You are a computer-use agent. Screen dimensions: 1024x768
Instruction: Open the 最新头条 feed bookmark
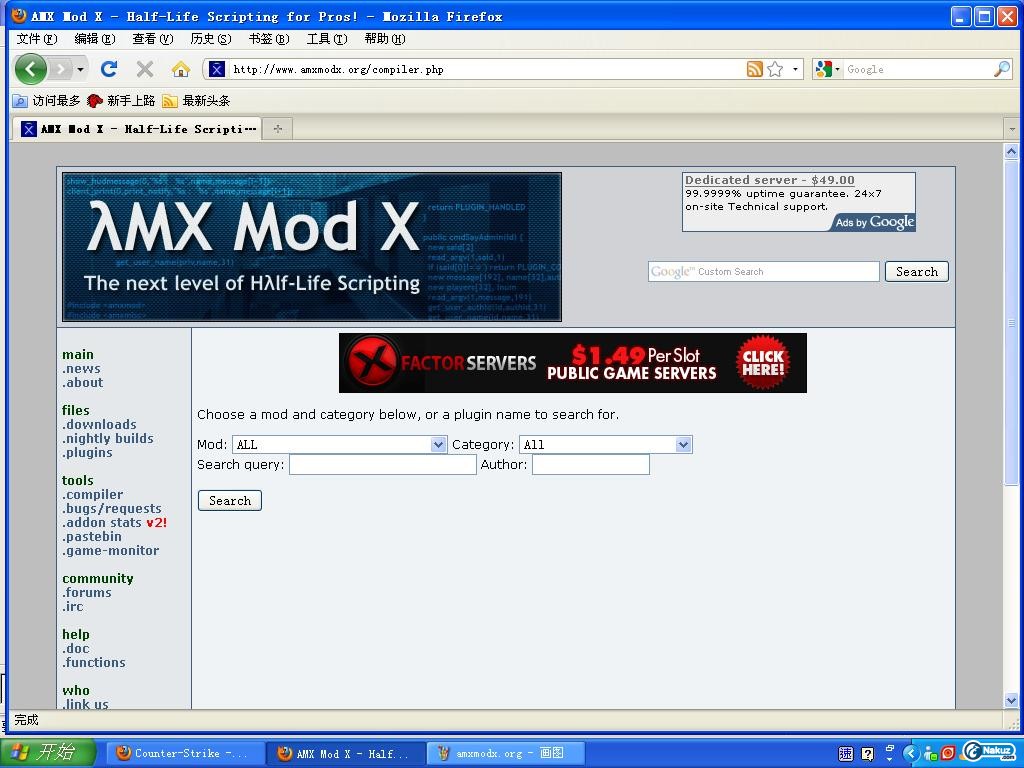click(197, 101)
